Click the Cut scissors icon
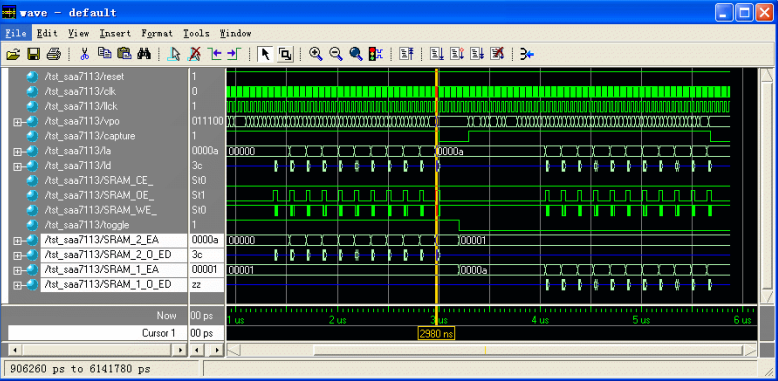This screenshot has height=381, width=778. pos(84,54)
